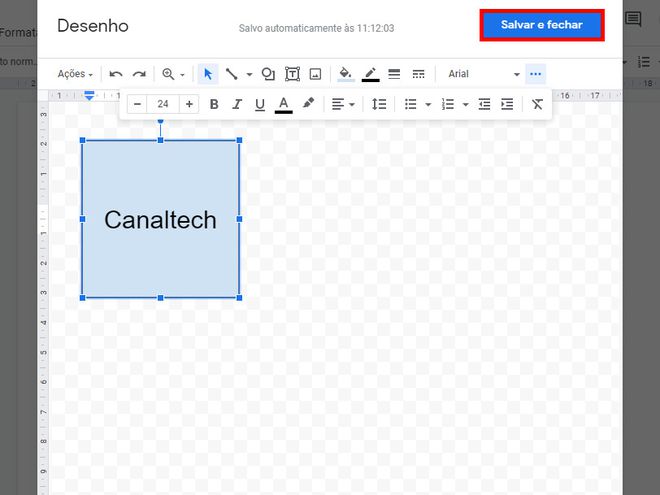660x495 pixels.
Task: Click the top-left corner handle of shape
Action: (82, 140)
